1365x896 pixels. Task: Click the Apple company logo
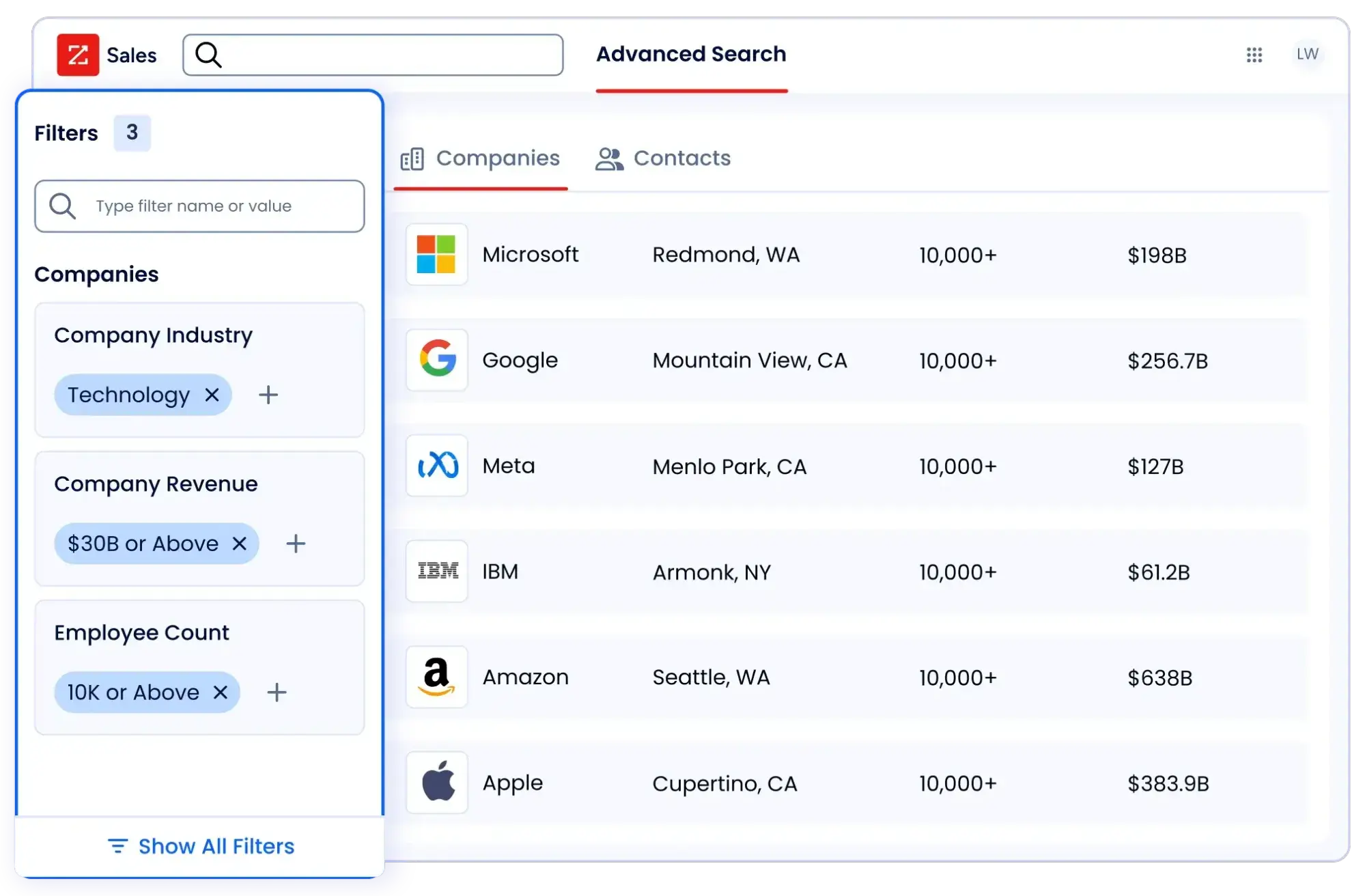(436, 783)
